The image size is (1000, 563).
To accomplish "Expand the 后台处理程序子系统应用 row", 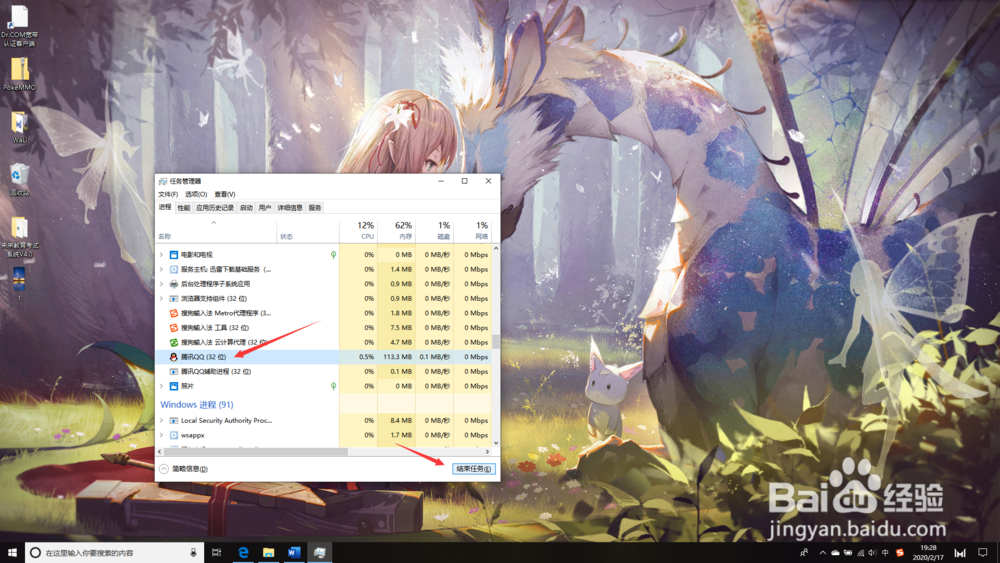I will coord(161,284).
